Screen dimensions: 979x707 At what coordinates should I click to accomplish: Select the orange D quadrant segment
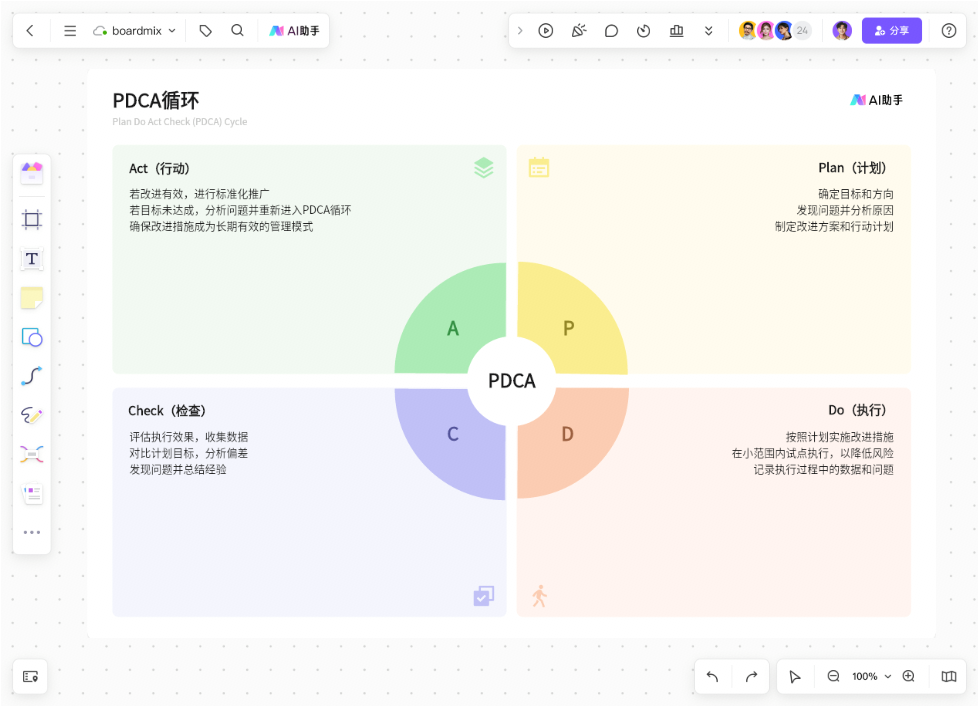coord(569,440)
